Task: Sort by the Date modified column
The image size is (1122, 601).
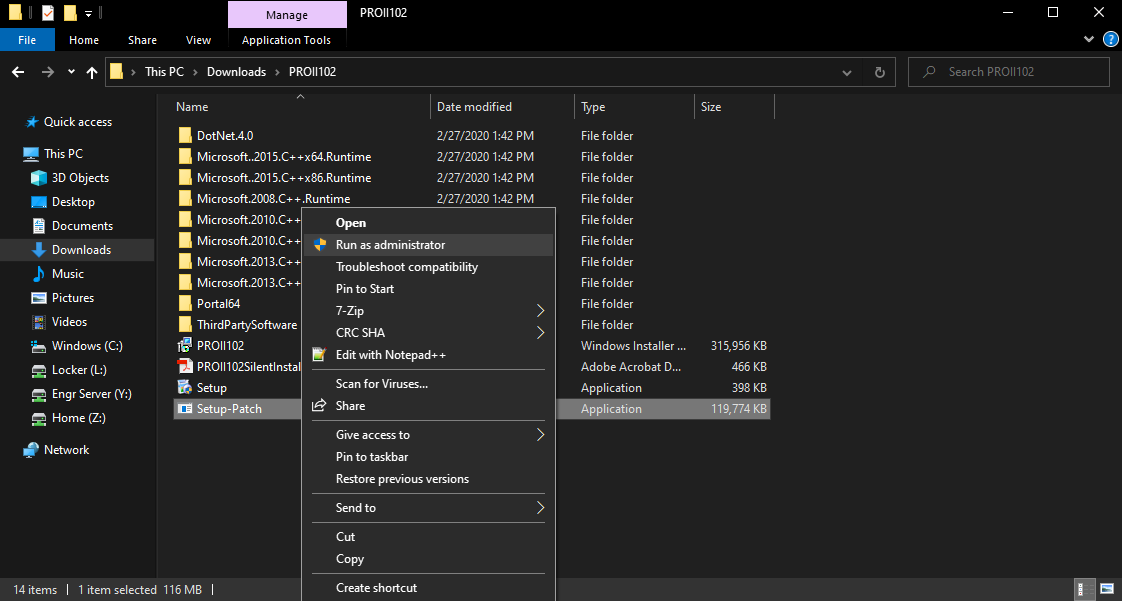Action: pos(474,107)
